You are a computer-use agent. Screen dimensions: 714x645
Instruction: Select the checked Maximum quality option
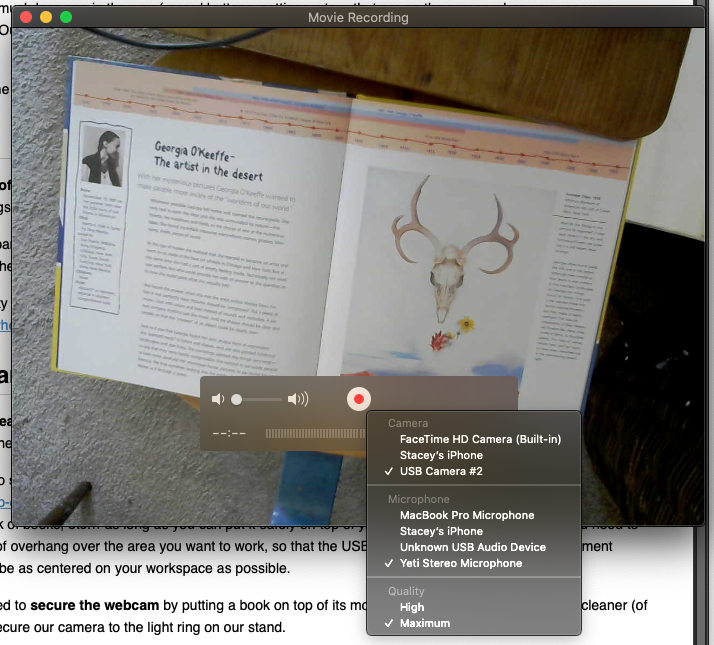click(x=425, y=623)
